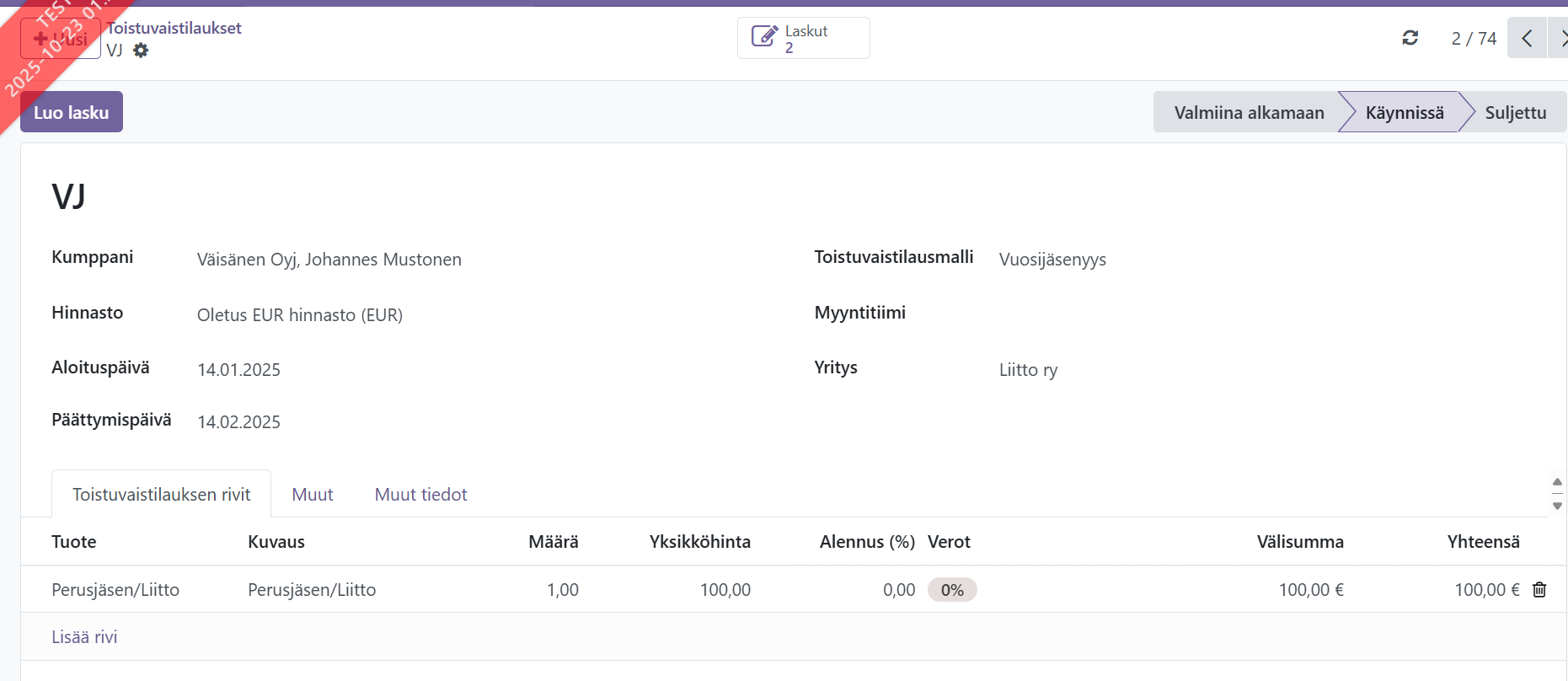Screen dimensions: 1568x681
Task: Open the Muut tiedot tab
Action: 420,495
